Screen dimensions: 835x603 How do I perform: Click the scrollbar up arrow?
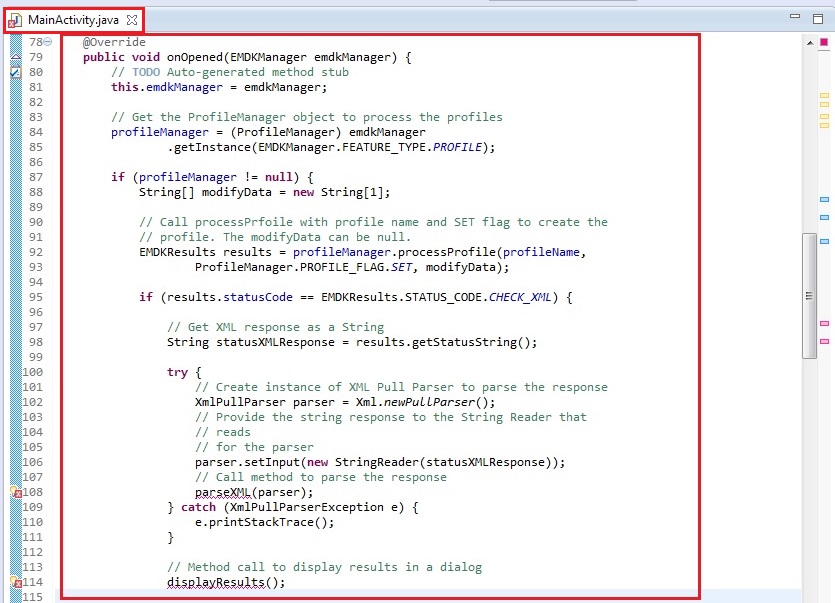tap(809, 43)
